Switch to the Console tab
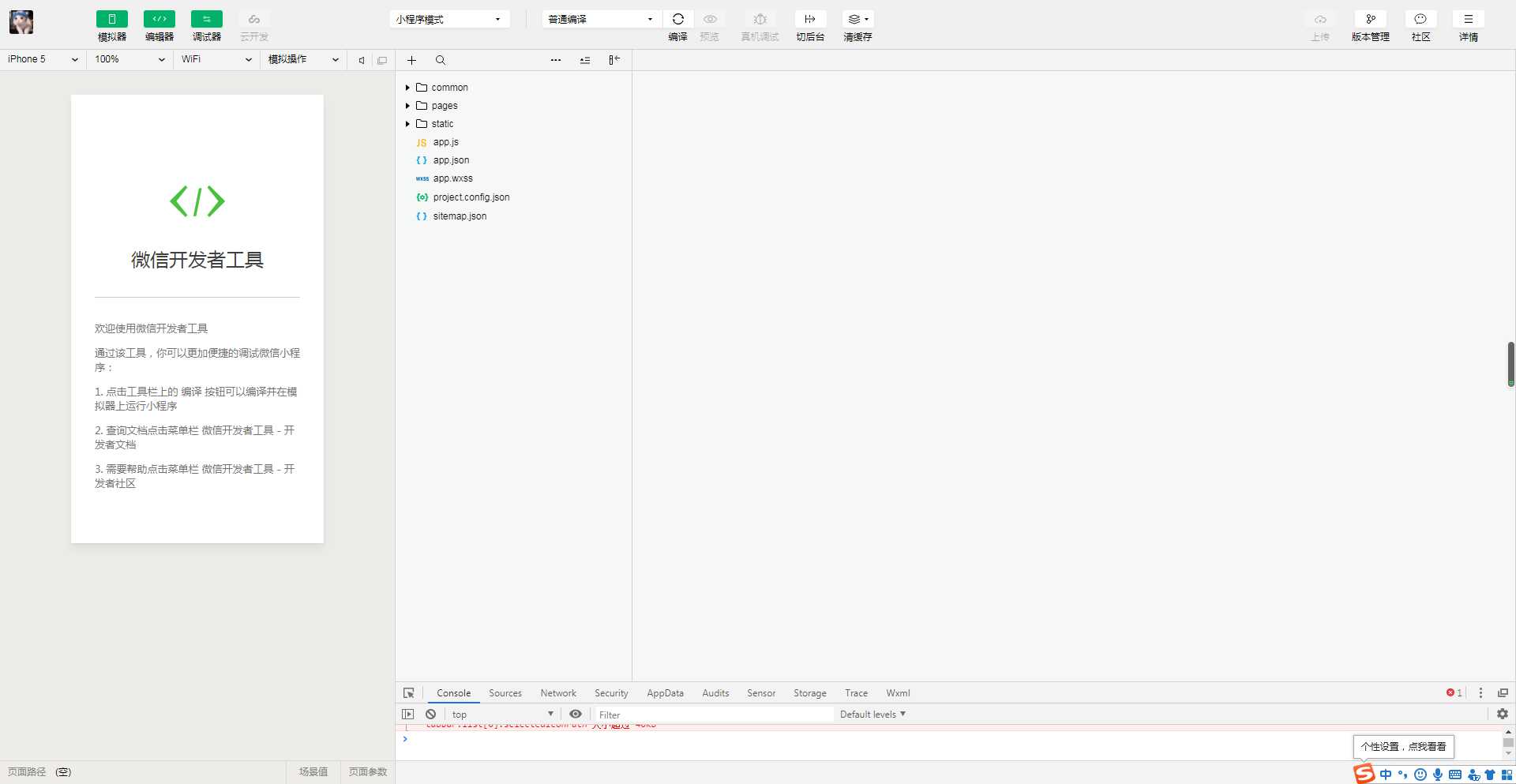The image size is (1516, 784). coord(453,693)
